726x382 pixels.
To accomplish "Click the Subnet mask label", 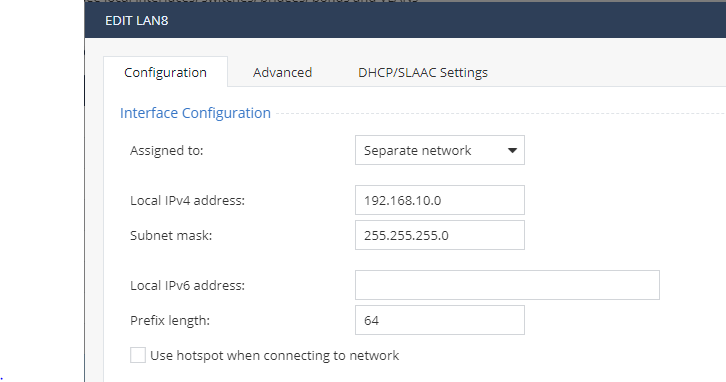I will click(x=171, y=235).
